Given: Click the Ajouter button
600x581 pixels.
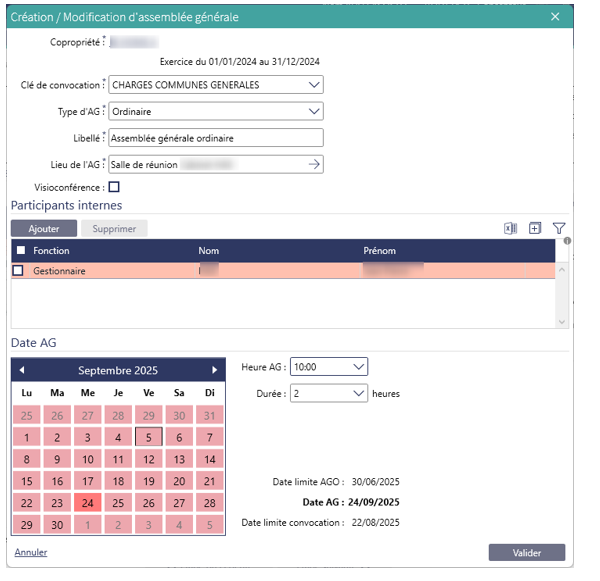Looking at the screenshot, I should pyautogui.click(x=43, y=229).
